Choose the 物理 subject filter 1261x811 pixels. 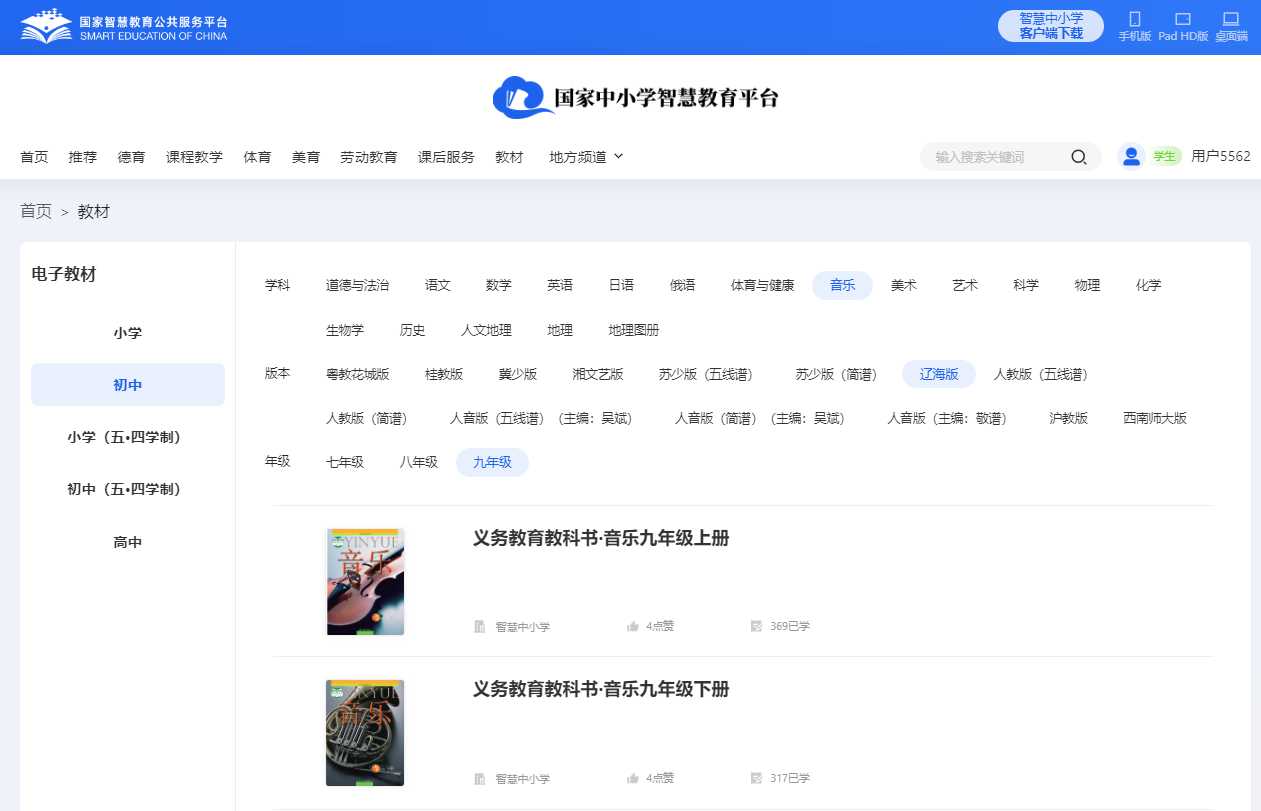click(x=1087, y=285)
